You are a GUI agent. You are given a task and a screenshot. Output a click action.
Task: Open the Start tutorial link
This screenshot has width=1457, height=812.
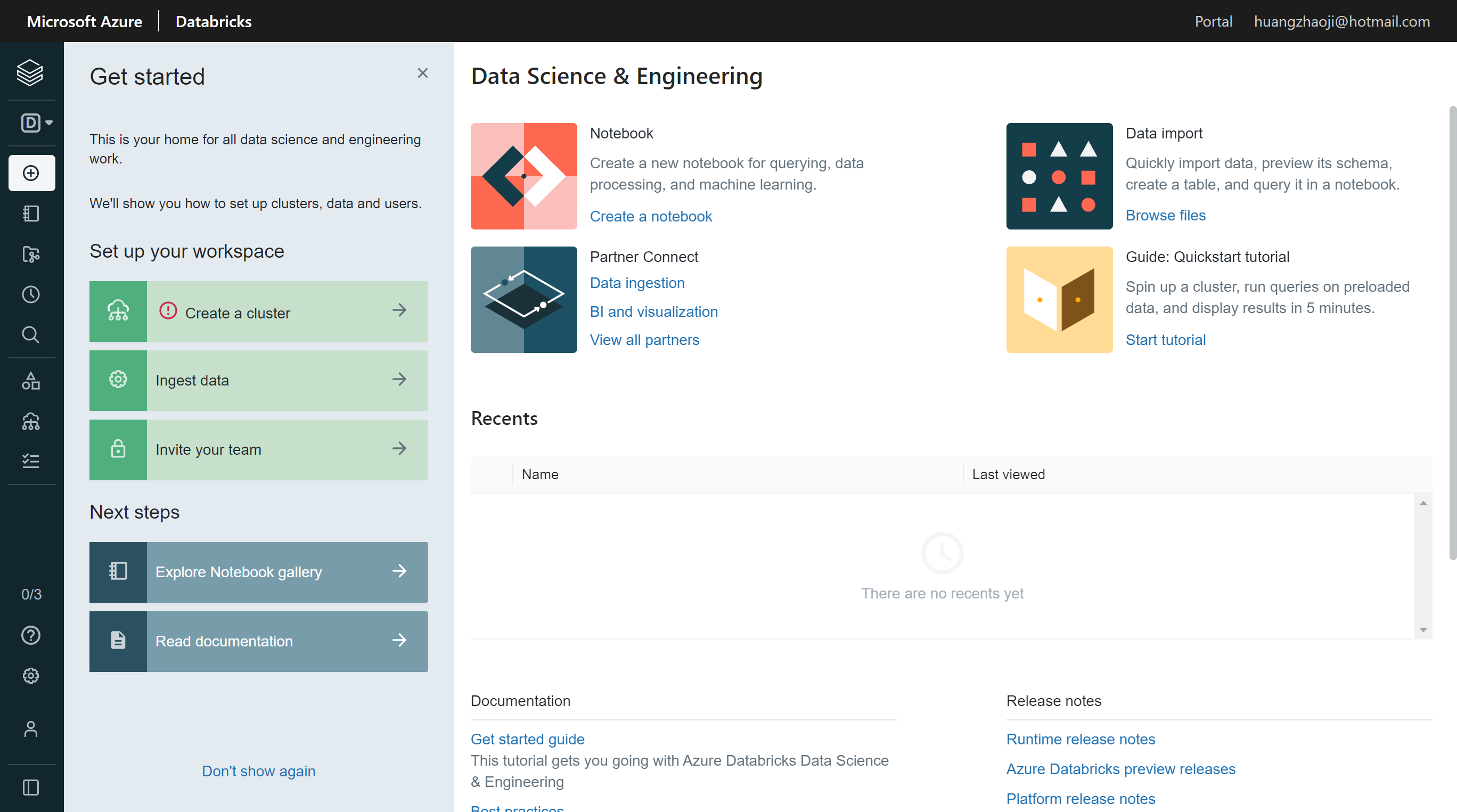tap(1165, 339)
